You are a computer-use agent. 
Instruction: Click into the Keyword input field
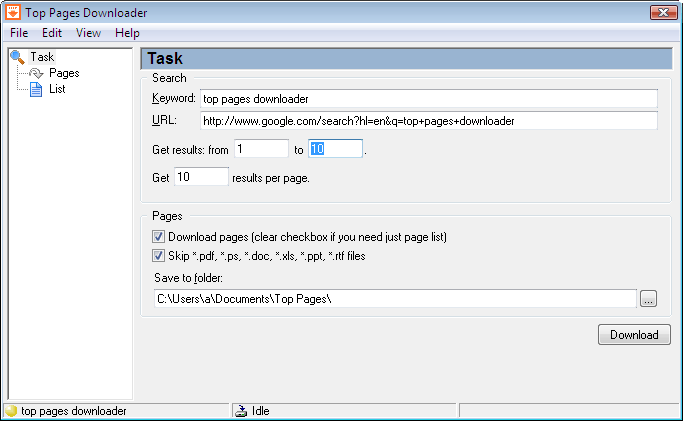(429, 99)
